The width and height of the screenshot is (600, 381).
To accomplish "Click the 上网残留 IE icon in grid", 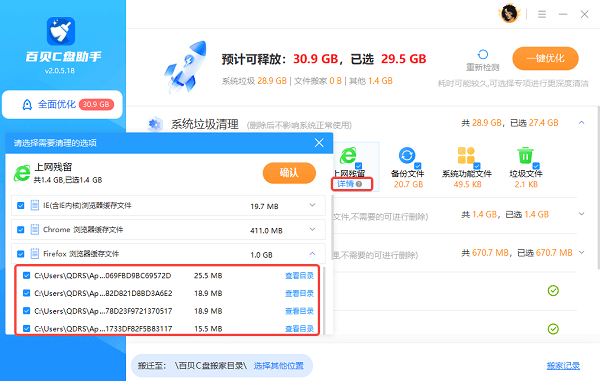I will tap(348, 155).
